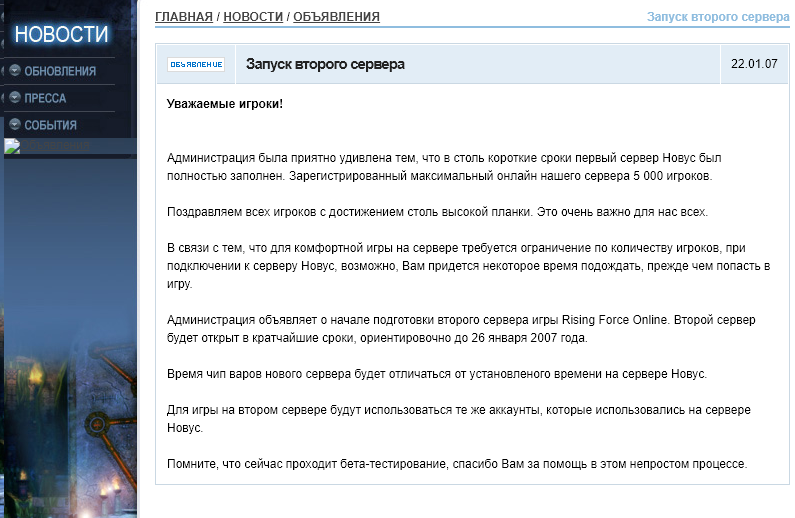795x518 pixels.
Task: Click the article date 22.01.07
Action: point(754,64)
